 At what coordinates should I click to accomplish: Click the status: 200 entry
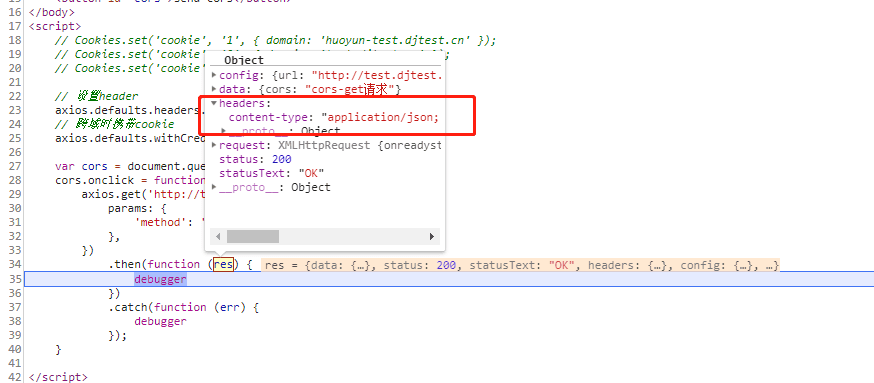(255, 159)
